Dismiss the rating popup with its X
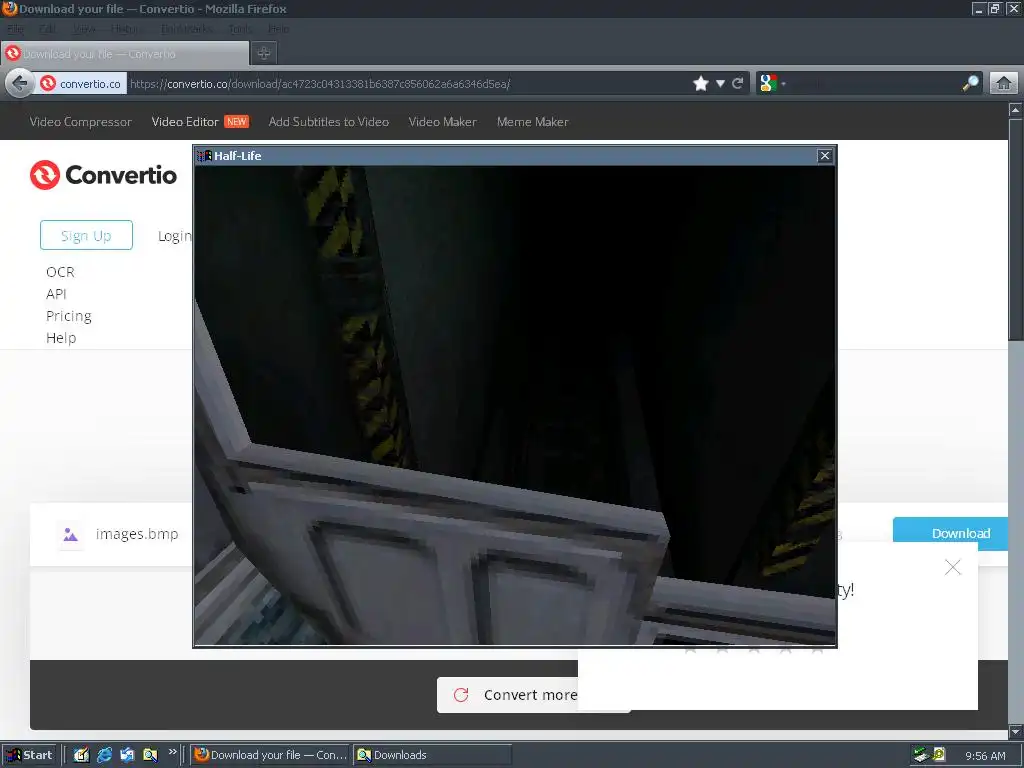This screenshot has height=768, width=1024. tap(953, 567)
